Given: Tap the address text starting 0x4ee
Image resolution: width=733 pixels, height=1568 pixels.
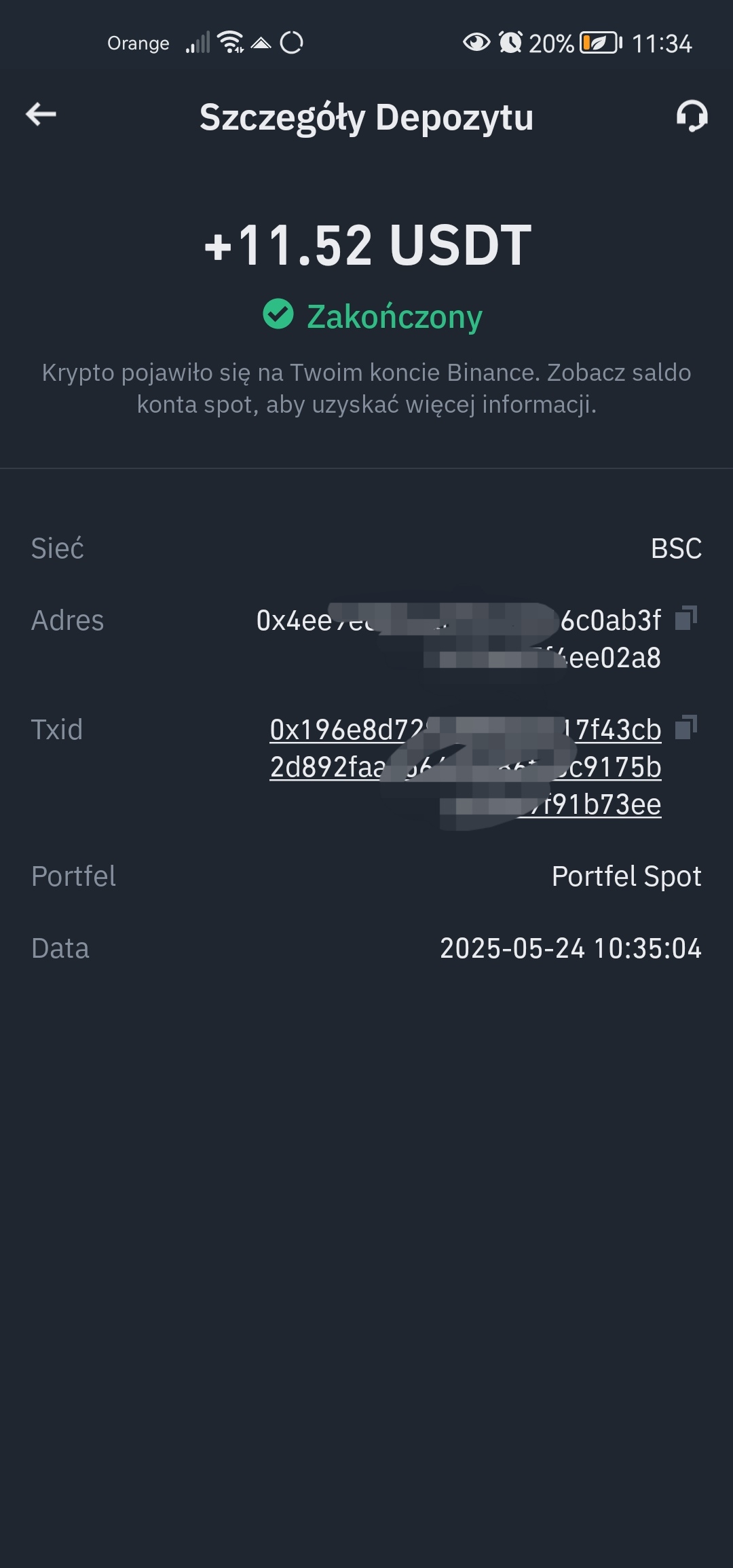Looking at the screenshot, I should click(459, 639).
